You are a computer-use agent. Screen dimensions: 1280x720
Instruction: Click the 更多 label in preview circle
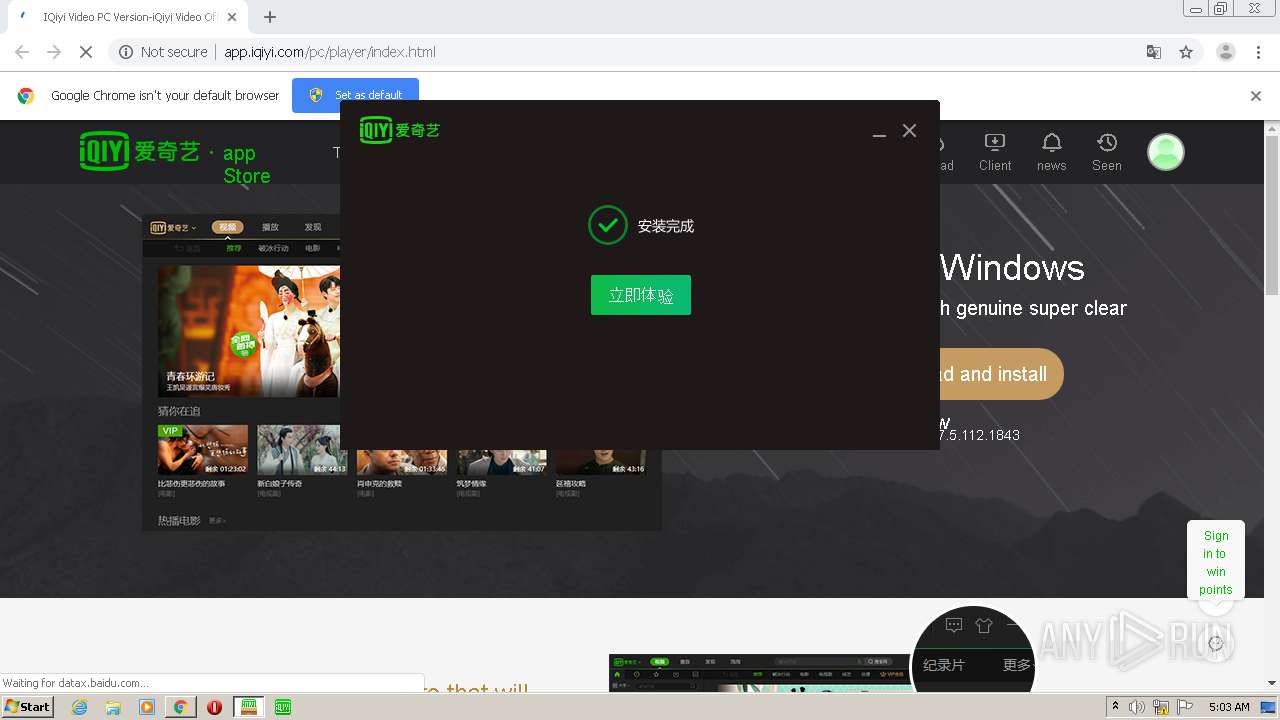coord(1016,665)
